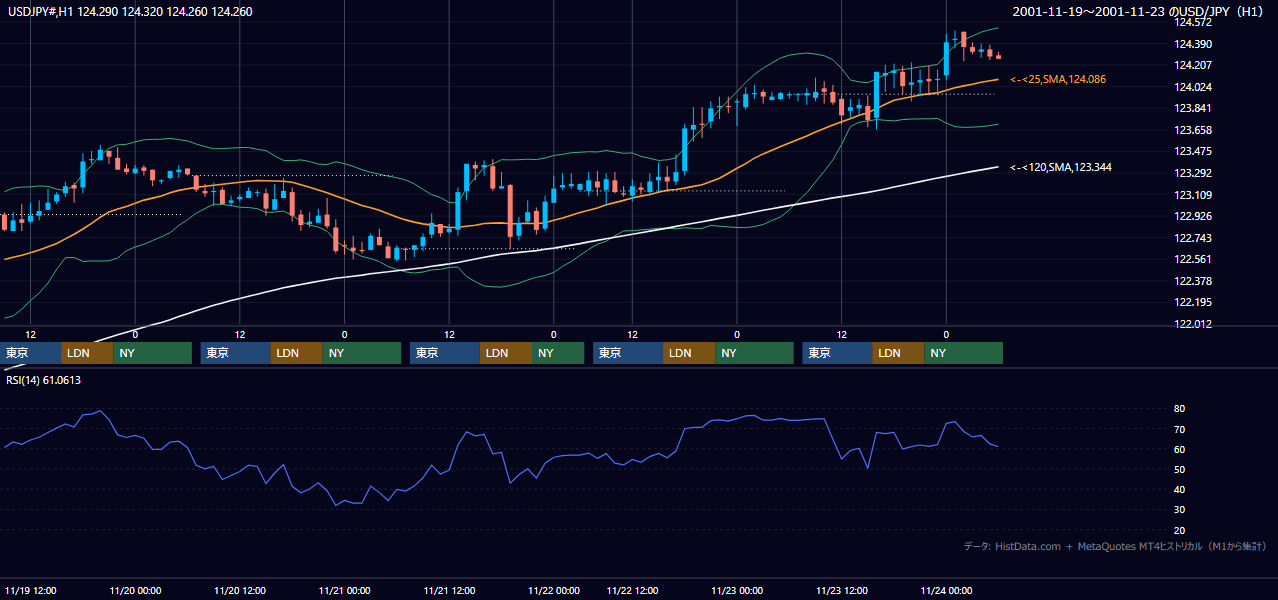This screenshot has width=1278, height=600.
Task: Click price axis value 122.012
Action: (1195, 324)
